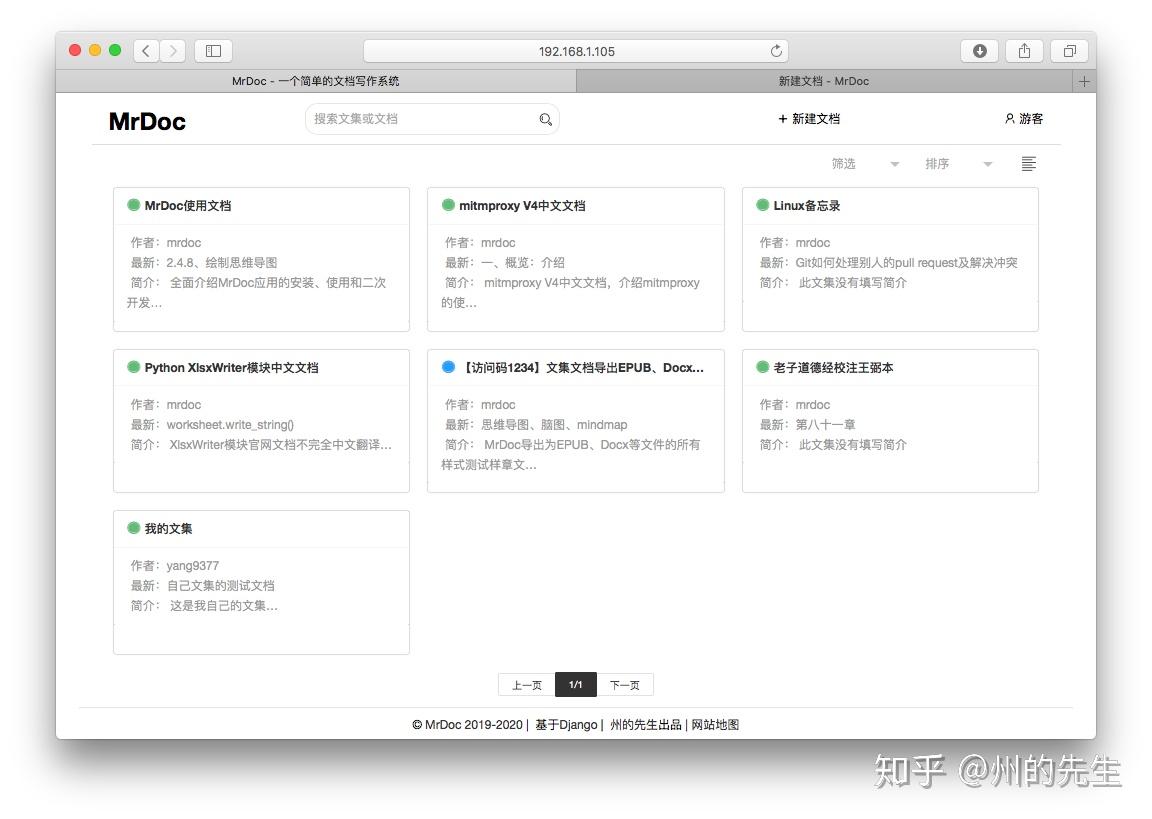Open the list view layout icon

click(x=1028, y=163)
